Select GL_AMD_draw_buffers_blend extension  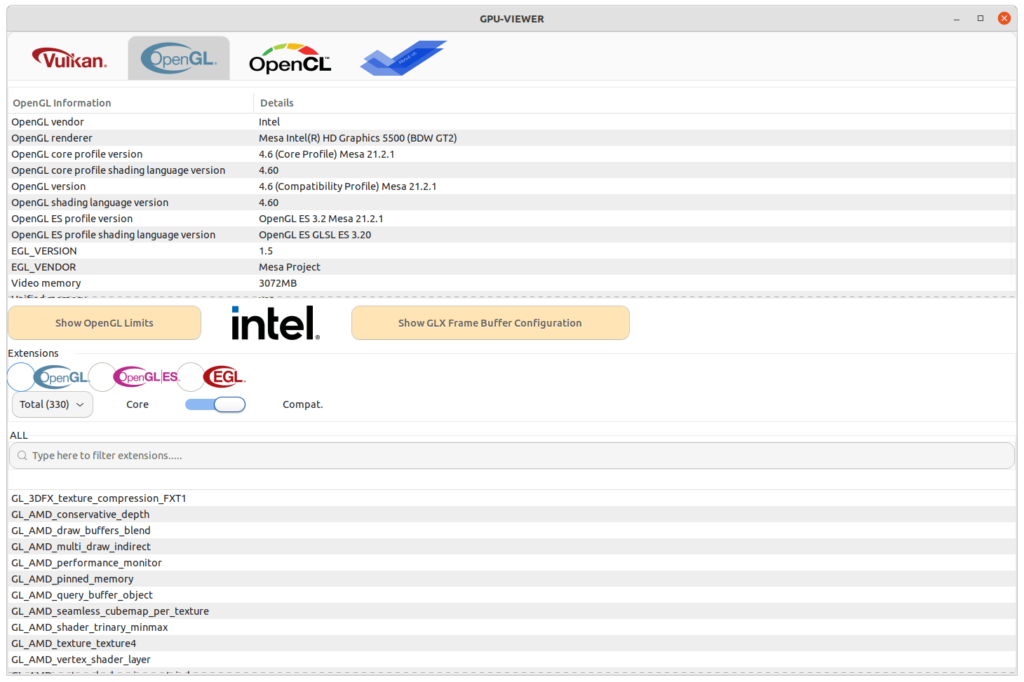click(x=512, y=530)
